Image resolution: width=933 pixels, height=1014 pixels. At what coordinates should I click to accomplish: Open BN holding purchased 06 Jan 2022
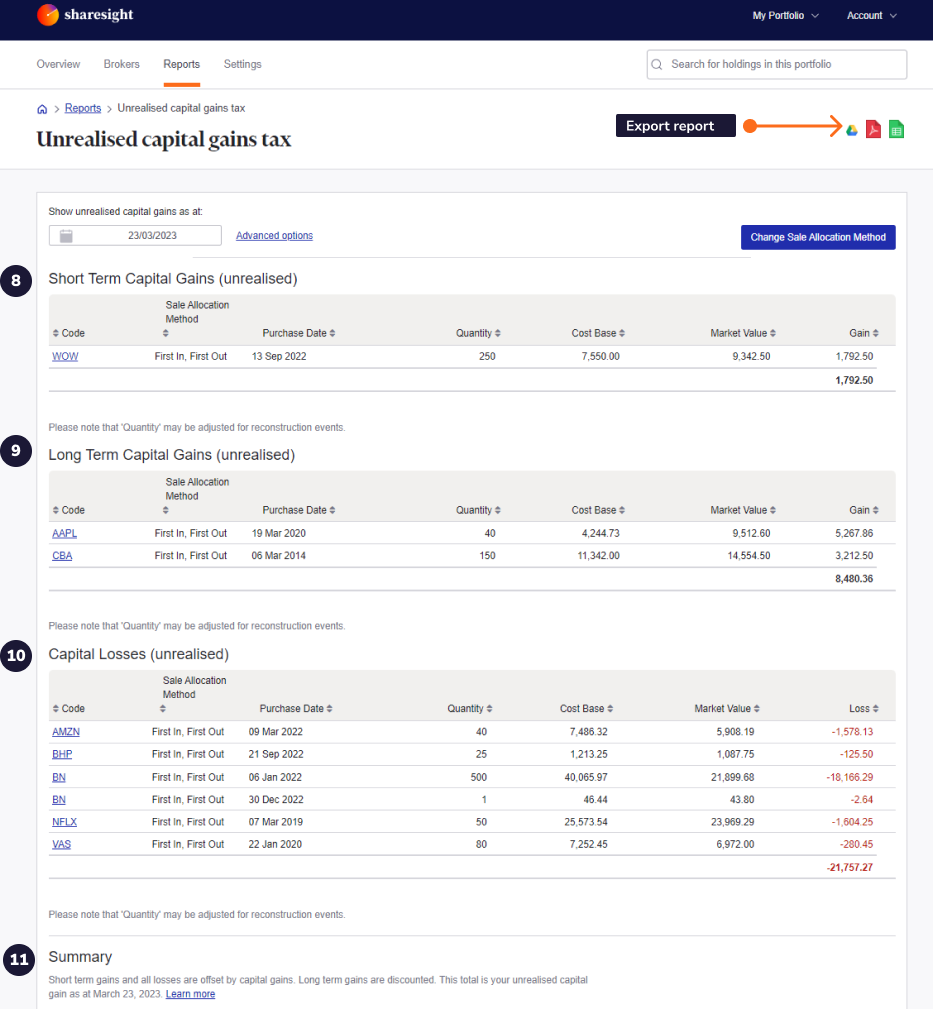(59, 778)
